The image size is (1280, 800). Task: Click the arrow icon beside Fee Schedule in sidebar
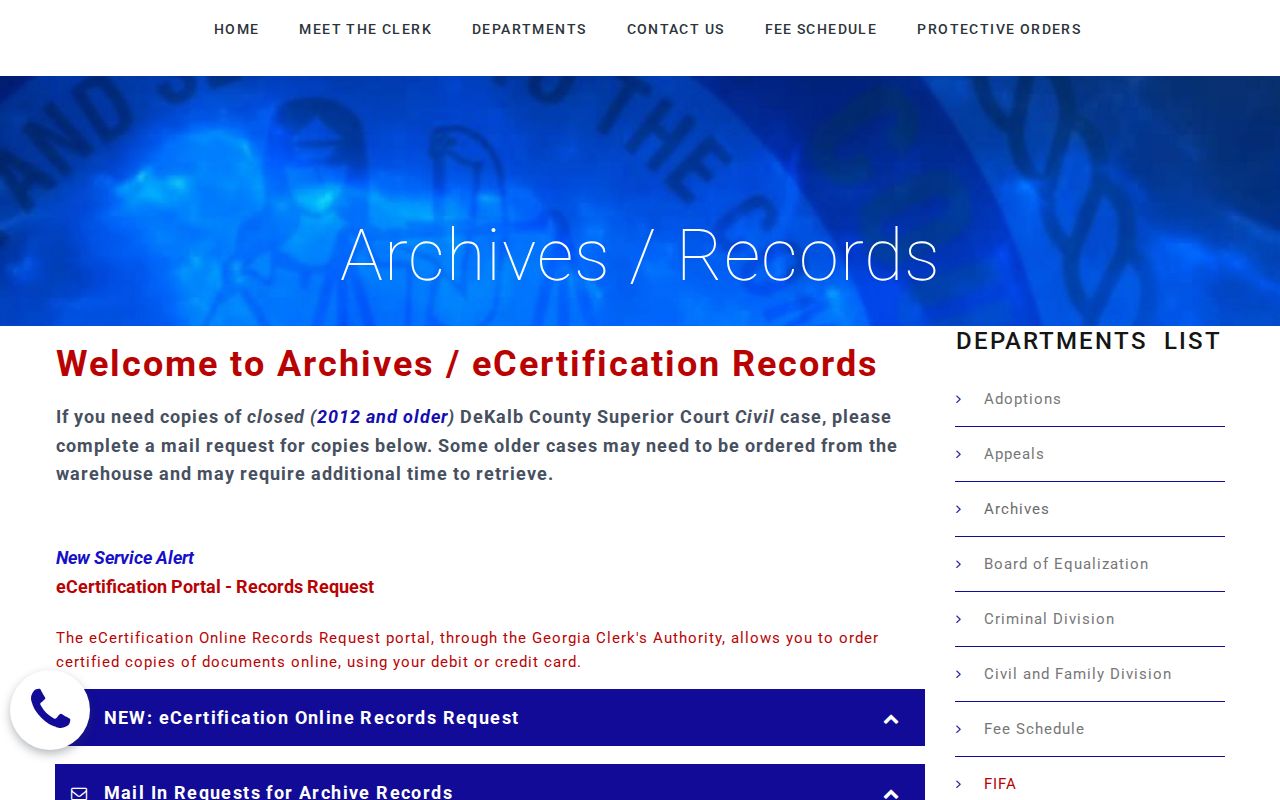pyautogui.click(x=959, y=729)
